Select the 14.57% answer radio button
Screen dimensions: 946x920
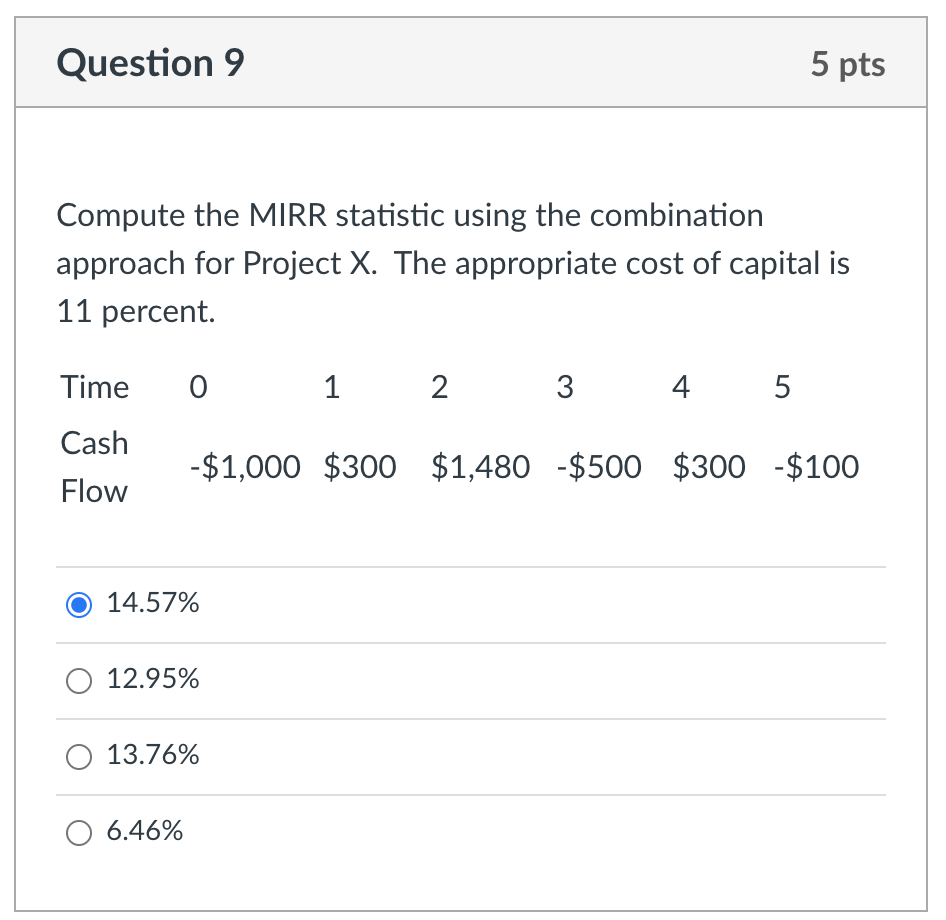(79, 605)
